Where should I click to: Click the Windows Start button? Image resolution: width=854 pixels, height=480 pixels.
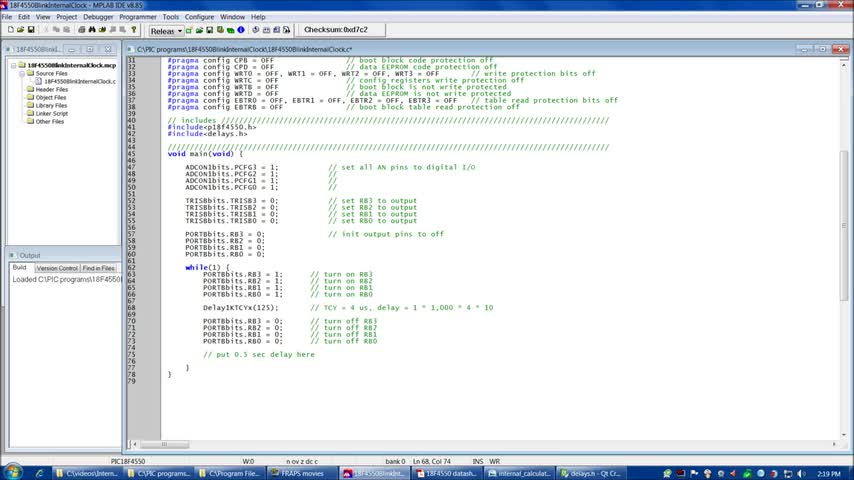(12, 472)
